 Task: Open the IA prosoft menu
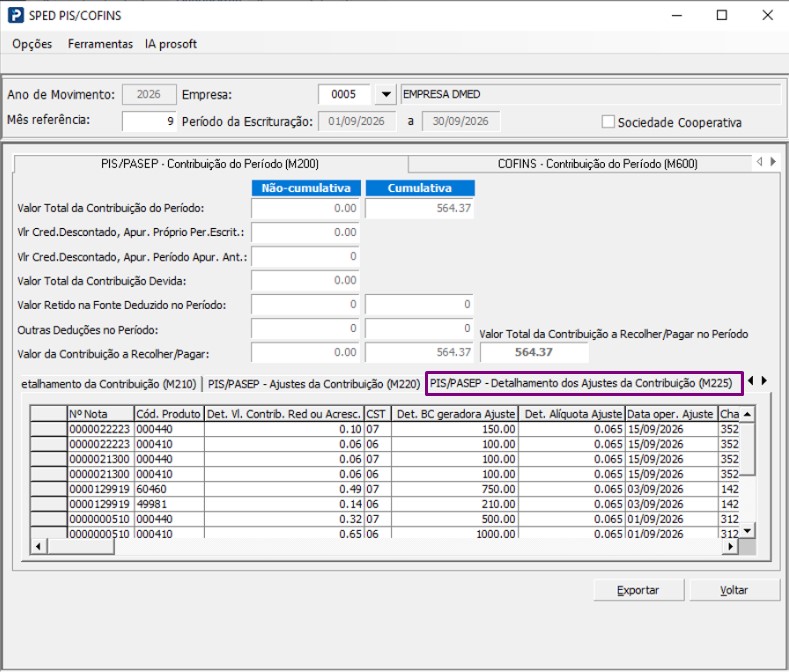[171, 44]
